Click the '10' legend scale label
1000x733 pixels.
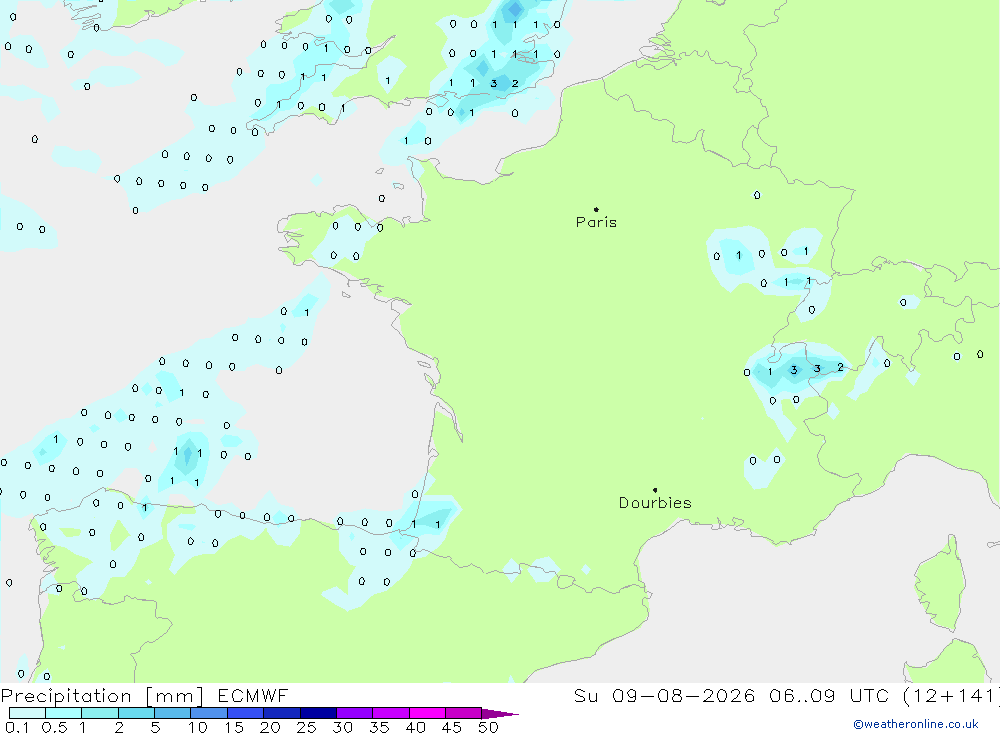[x=198, y=727]
